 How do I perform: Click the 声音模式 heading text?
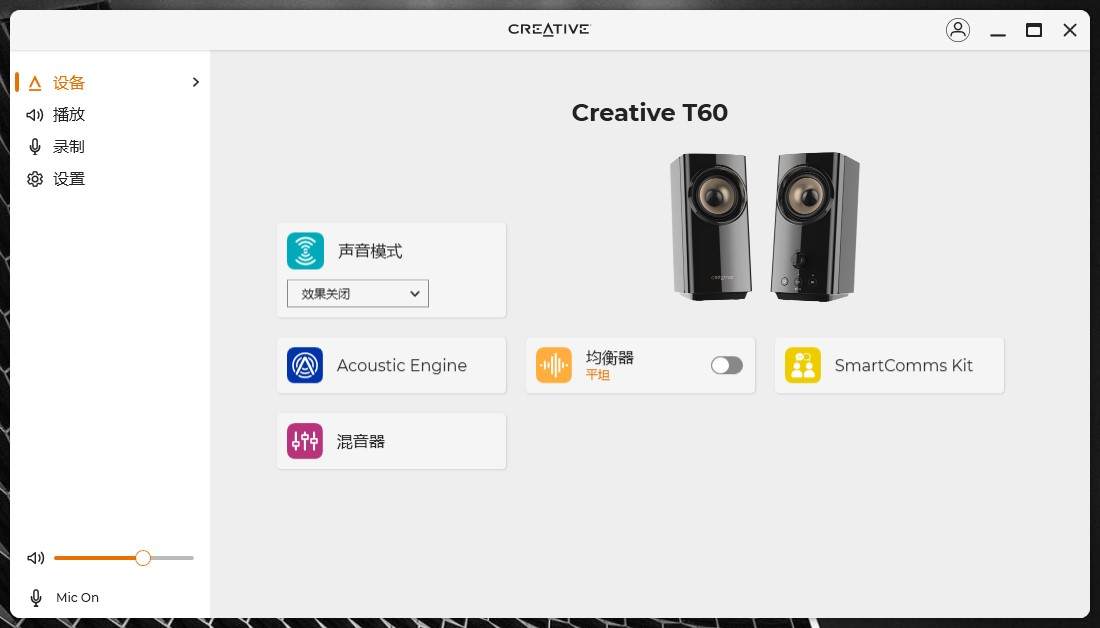(370, 251)
